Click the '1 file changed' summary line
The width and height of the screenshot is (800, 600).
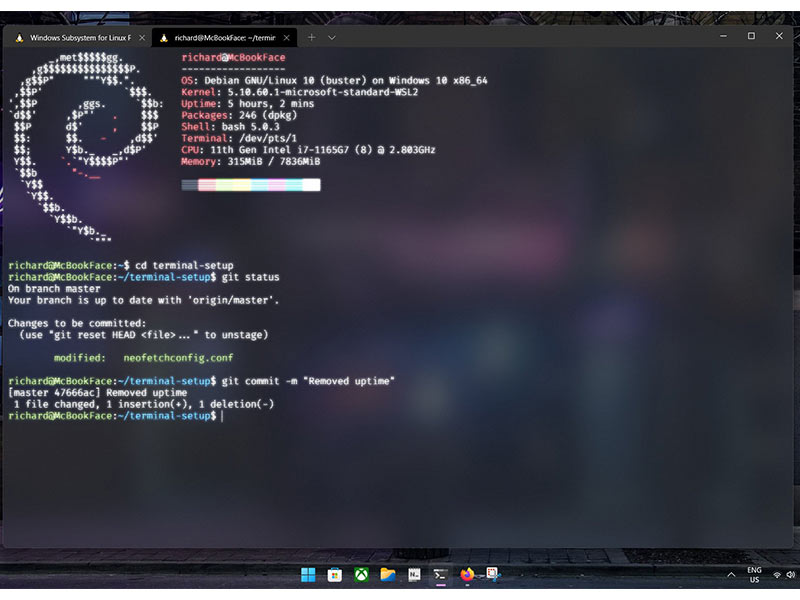click(143, 404)
